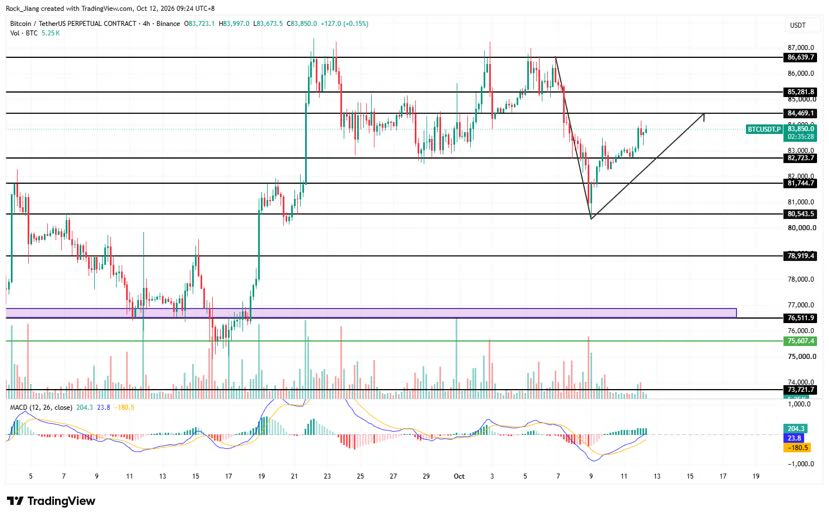
Task: Click the 25 date on time axis
Action: tap(360, 476)
